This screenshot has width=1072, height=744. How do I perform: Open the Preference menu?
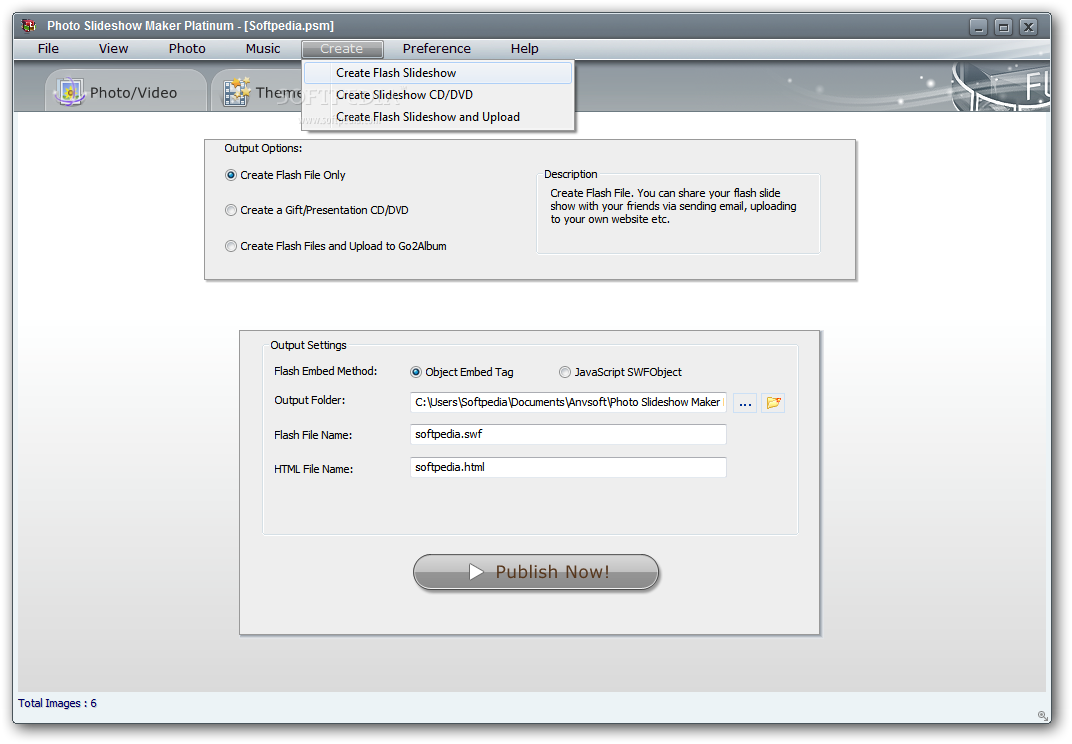[436, 49]
